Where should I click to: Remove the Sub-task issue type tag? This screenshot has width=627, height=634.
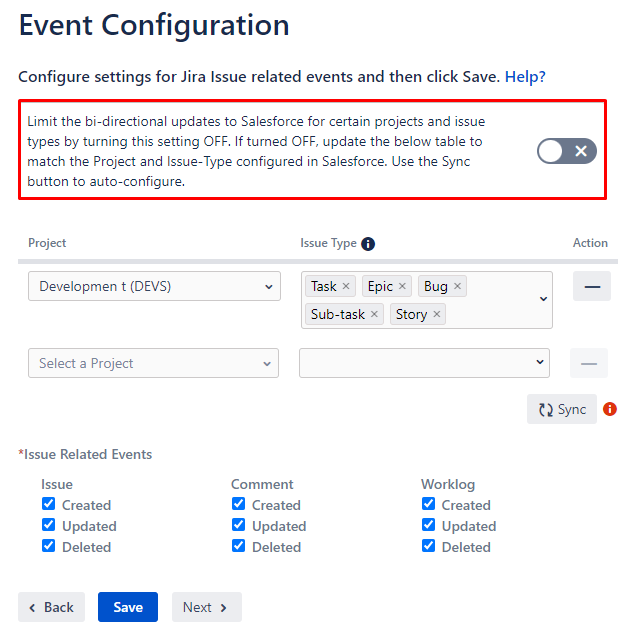tap(374, 314)
